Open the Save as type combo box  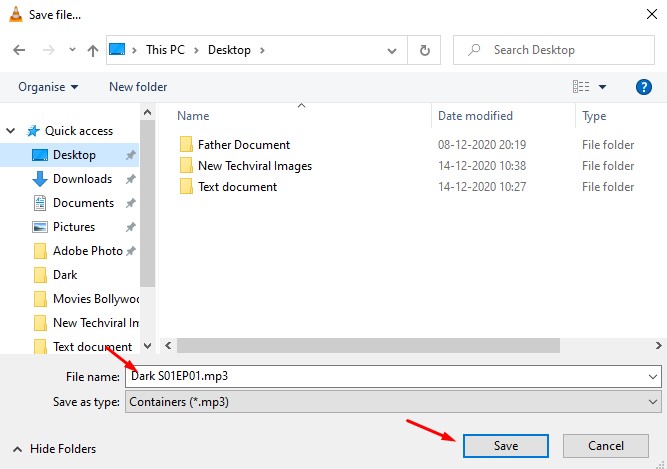pyautogui.click(x=393, y=402)
